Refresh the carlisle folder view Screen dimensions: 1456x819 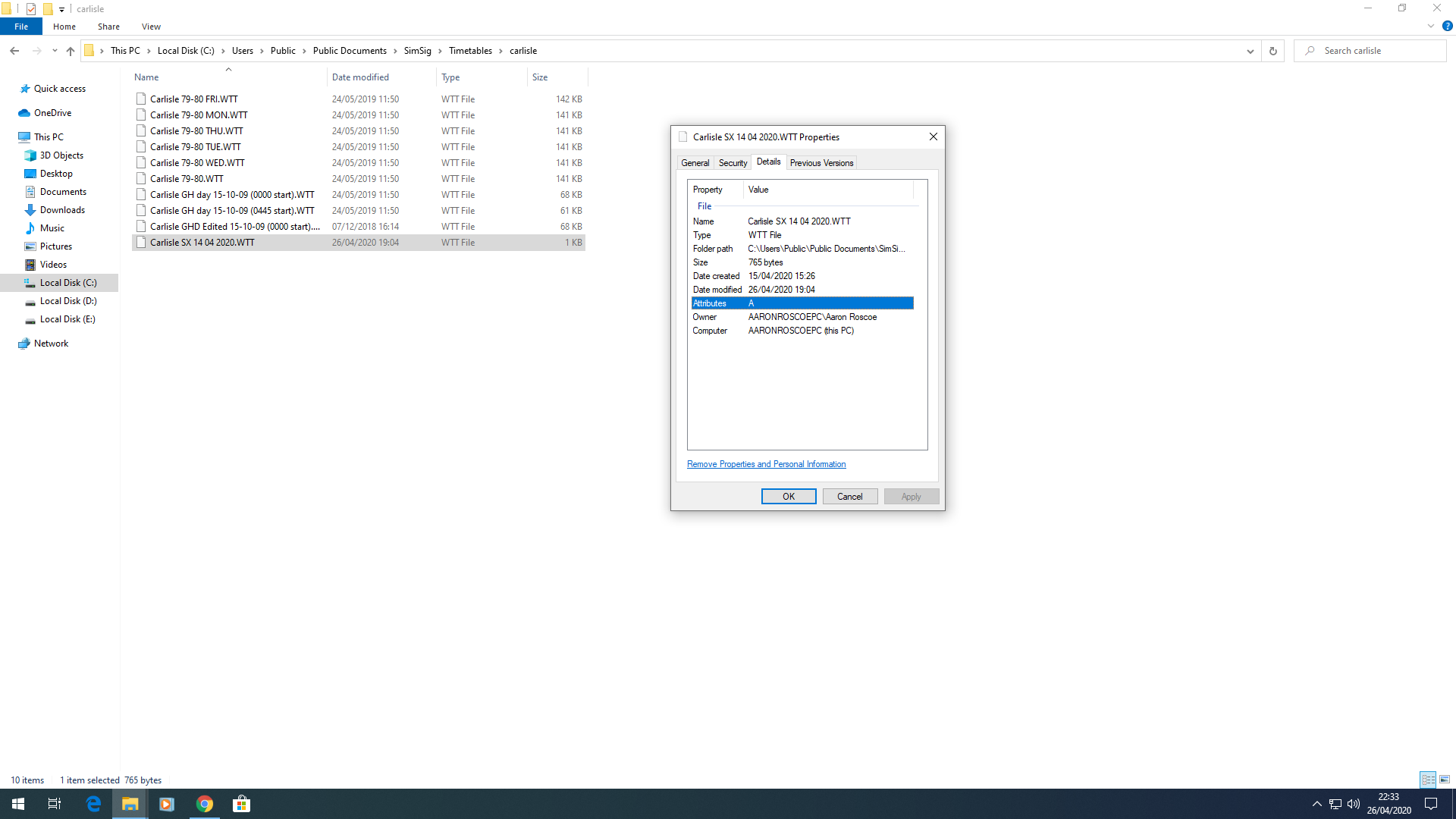coord(1273,51)
